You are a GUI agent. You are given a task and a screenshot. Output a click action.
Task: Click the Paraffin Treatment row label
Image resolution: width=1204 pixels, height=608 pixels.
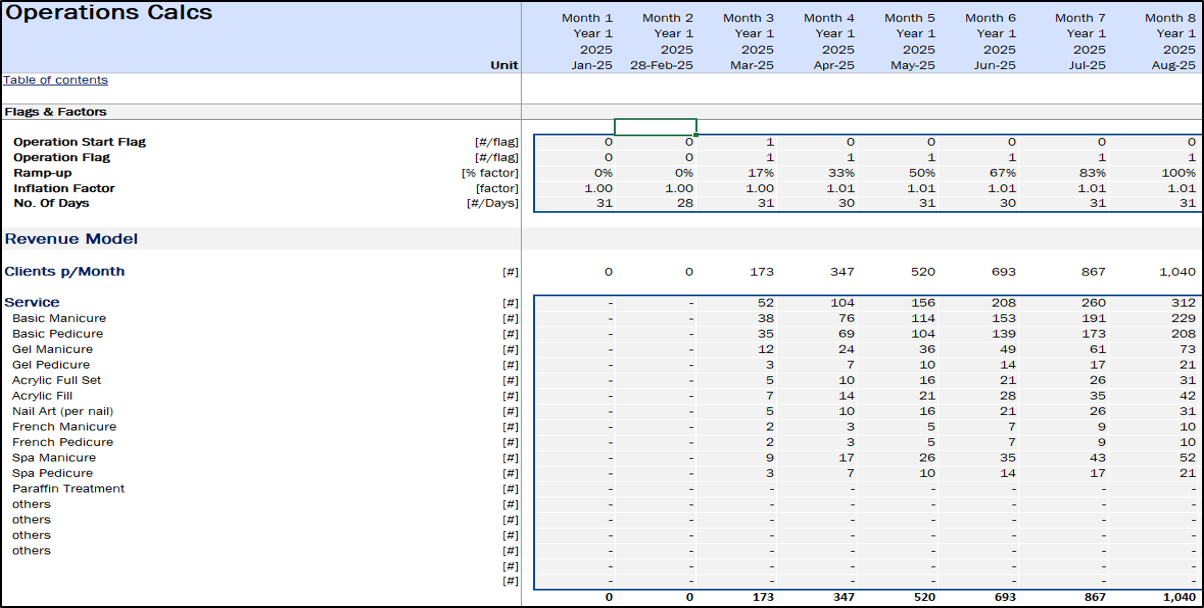tap(68, 489)
